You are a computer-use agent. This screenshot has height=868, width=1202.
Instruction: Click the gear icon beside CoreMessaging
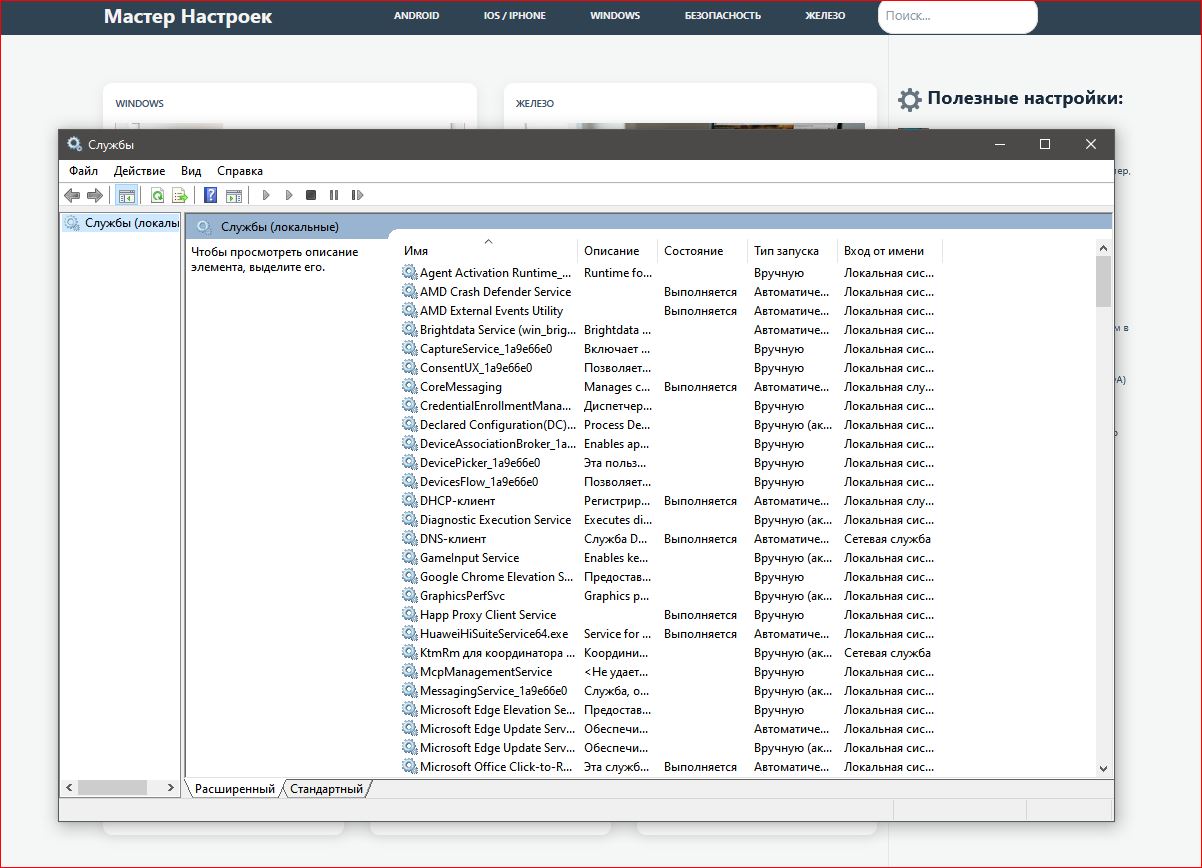tap(410, 387)
